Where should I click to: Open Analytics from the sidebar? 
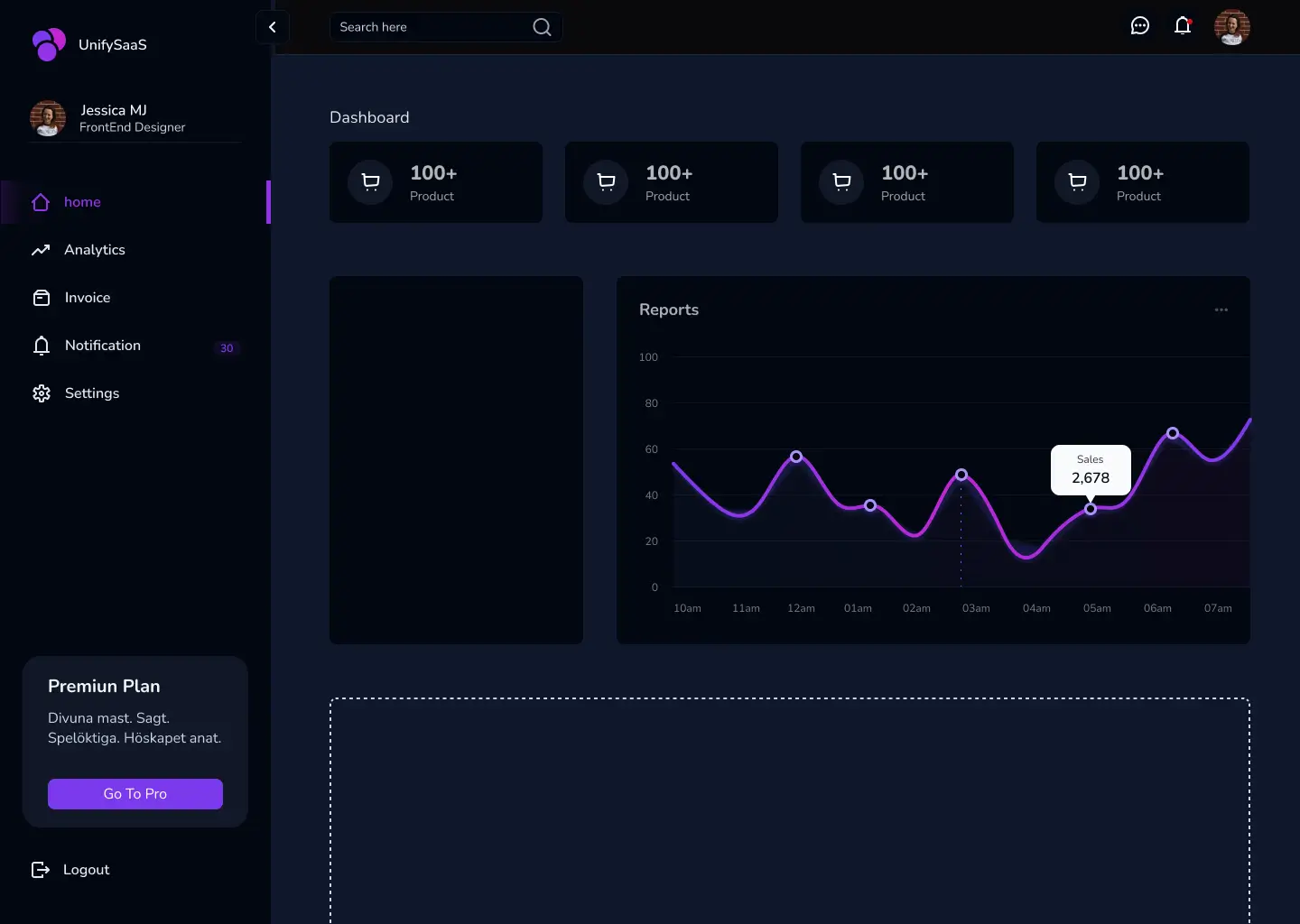94,250
